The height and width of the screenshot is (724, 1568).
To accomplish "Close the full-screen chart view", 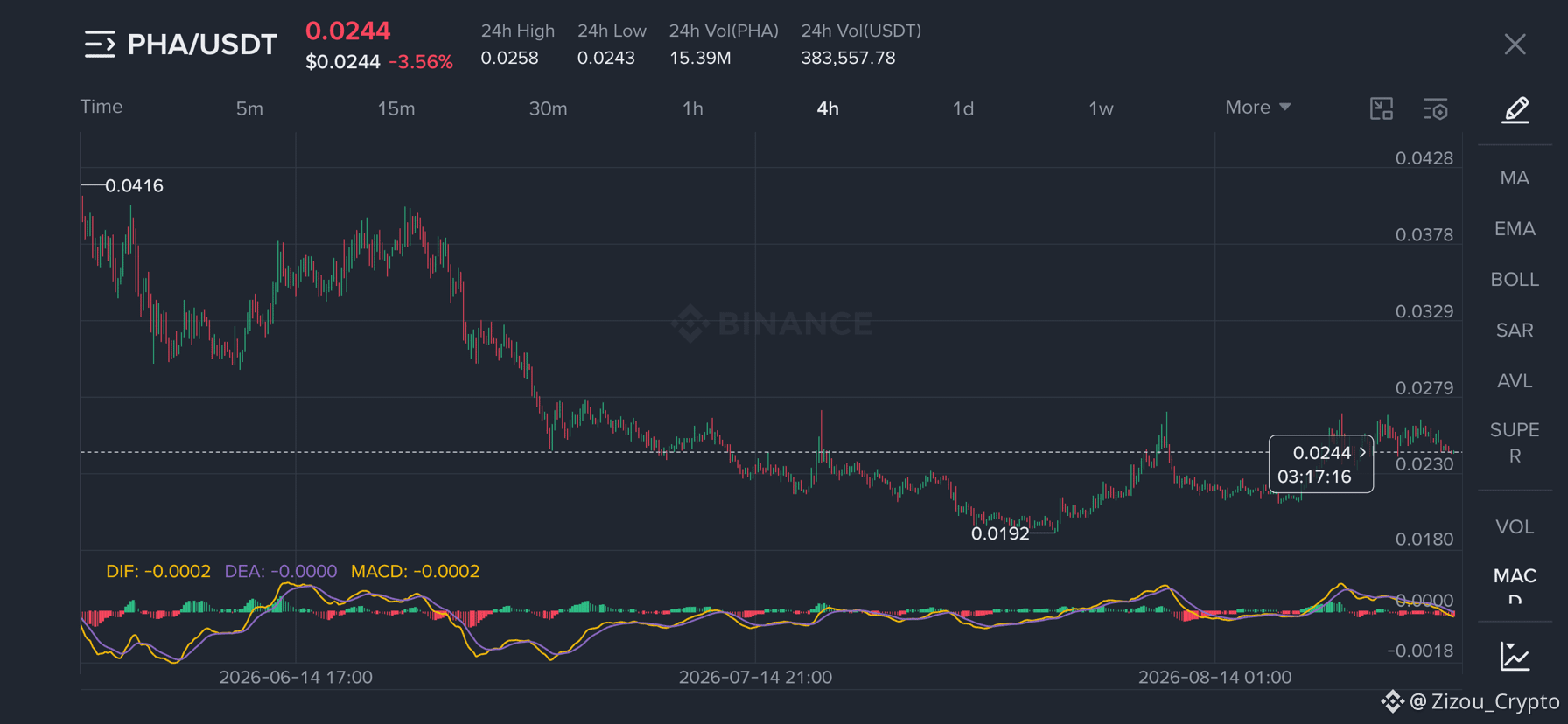I will [x=1515, y=45].
